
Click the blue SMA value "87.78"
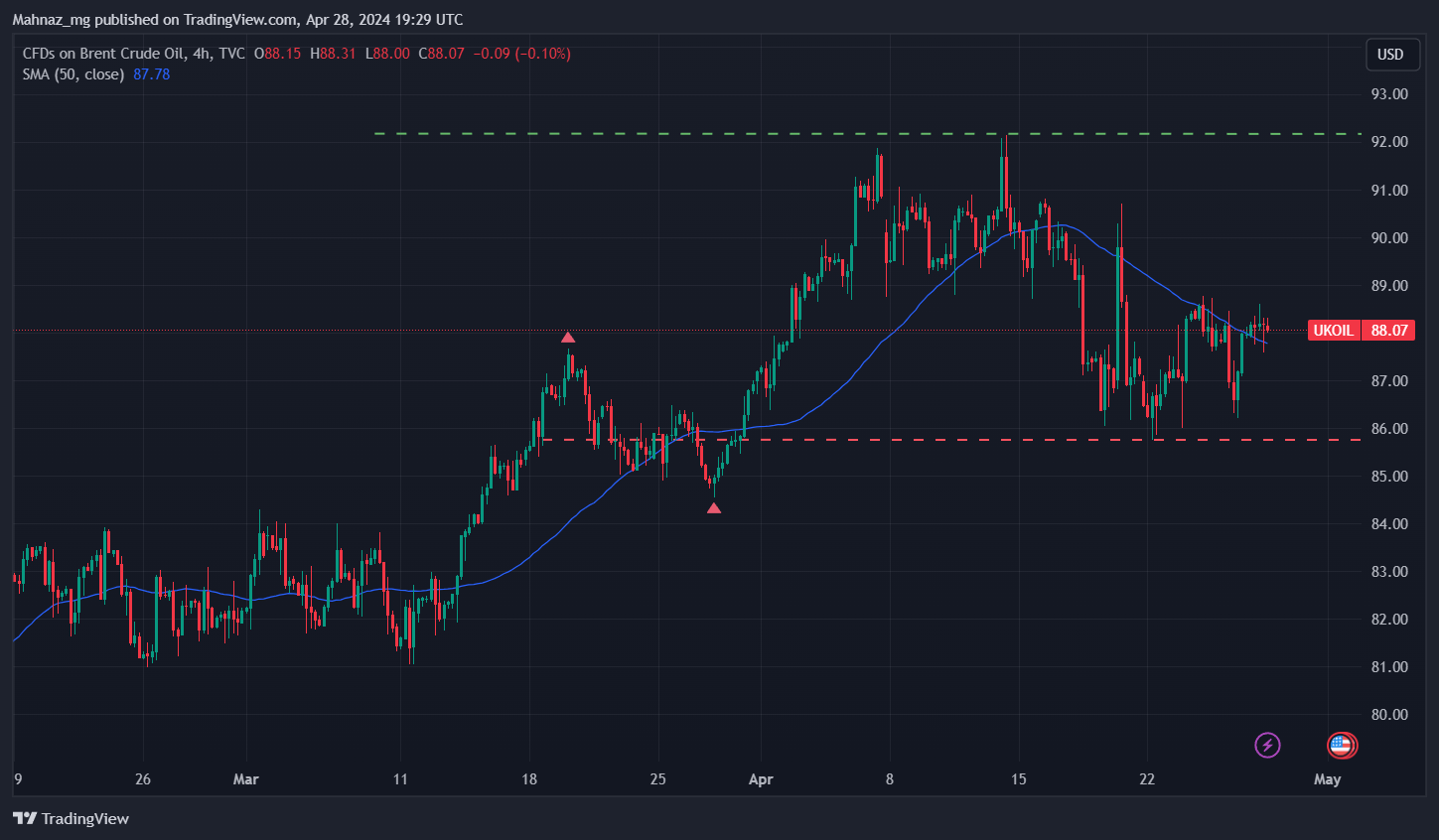click(151, 74)
